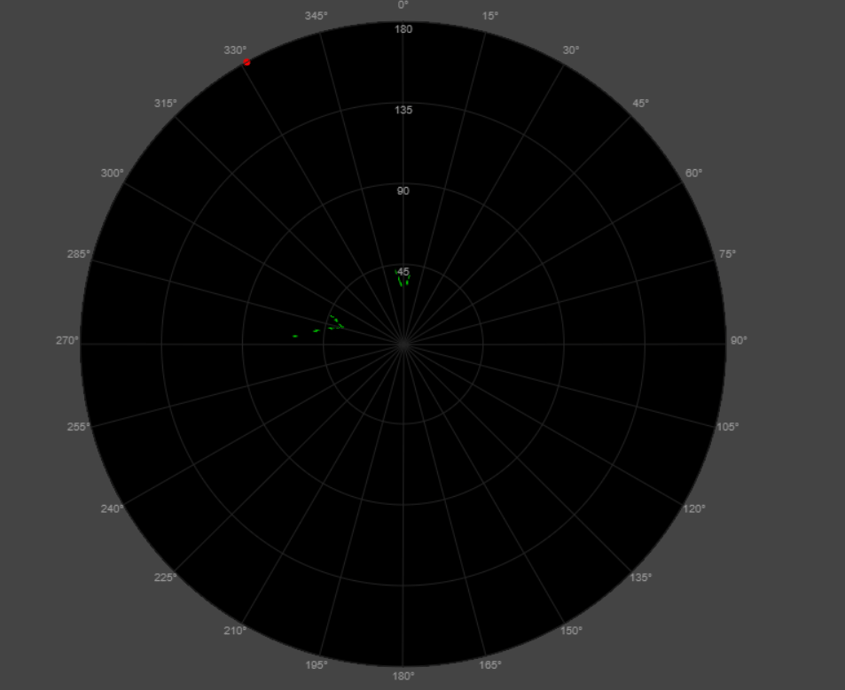Select the 90 radial ring label without degree sign

(403, 191)
